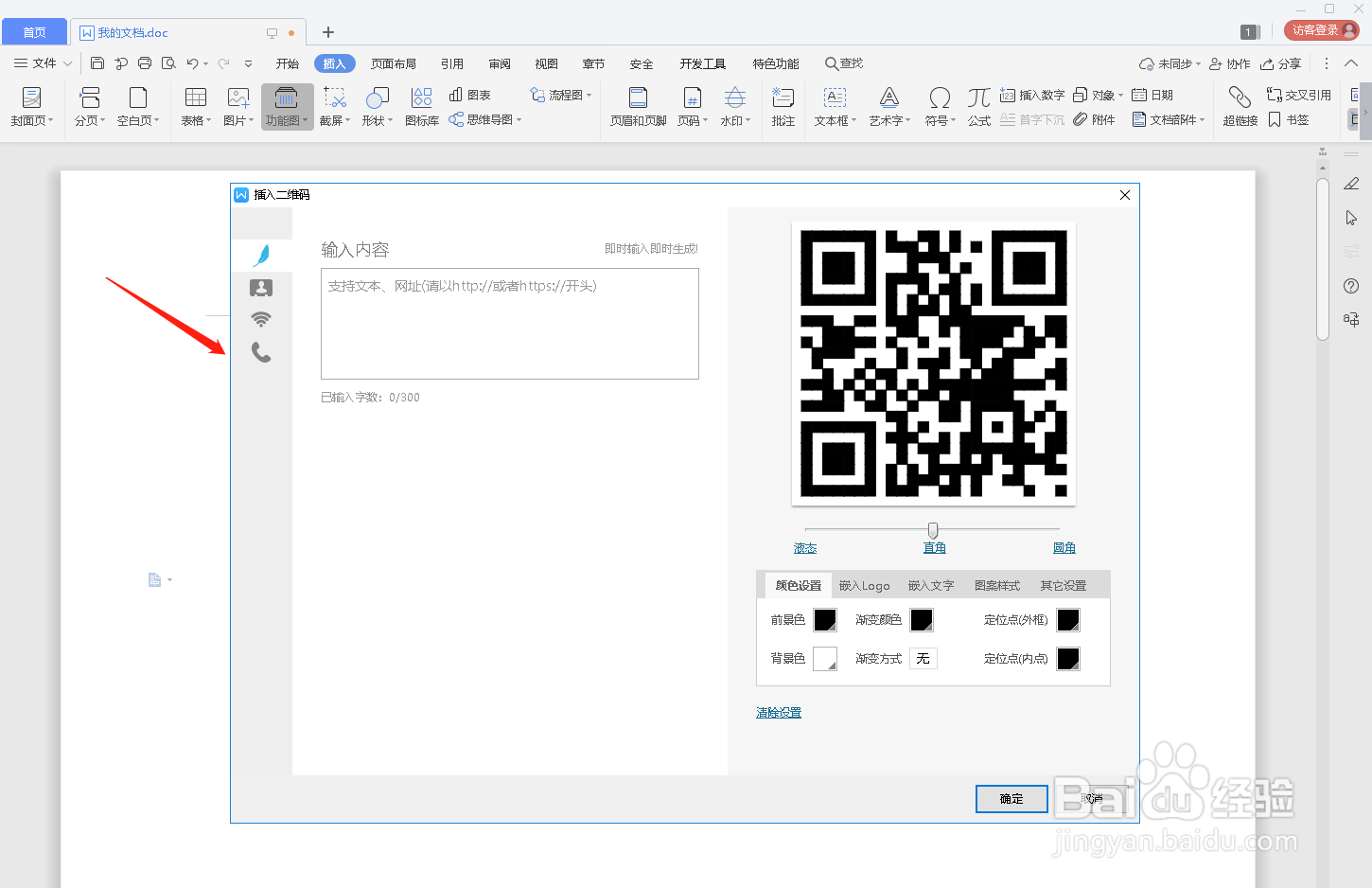1372x888 pixels.
Task: Insert a hyperlink (超链接)
Action: coord(1240,106)
